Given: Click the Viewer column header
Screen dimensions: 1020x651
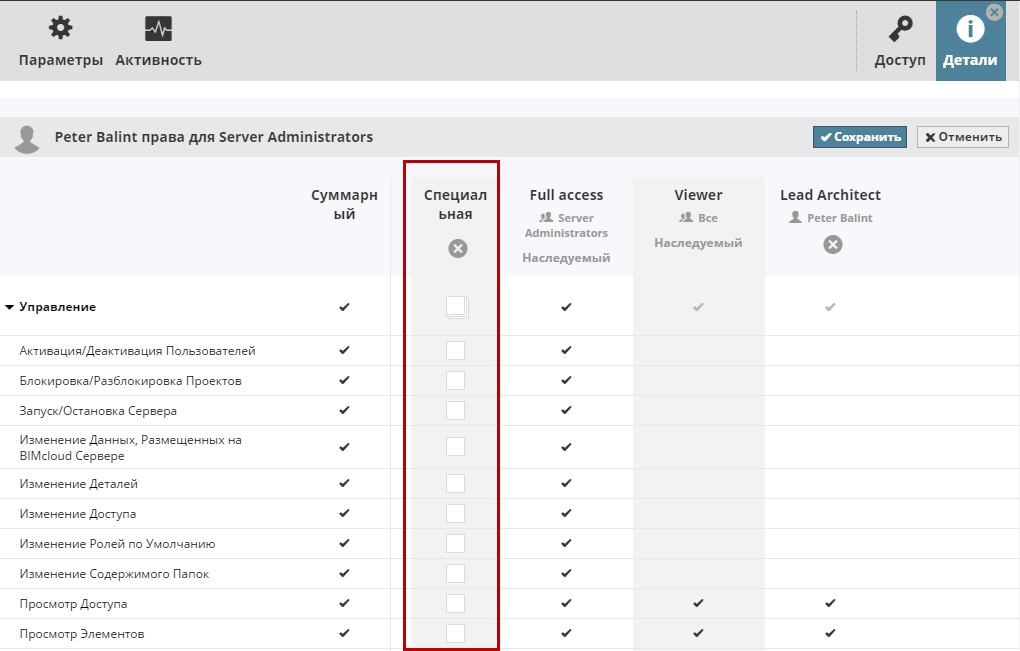Looking at the screenshot, I should tap(698, 195).
